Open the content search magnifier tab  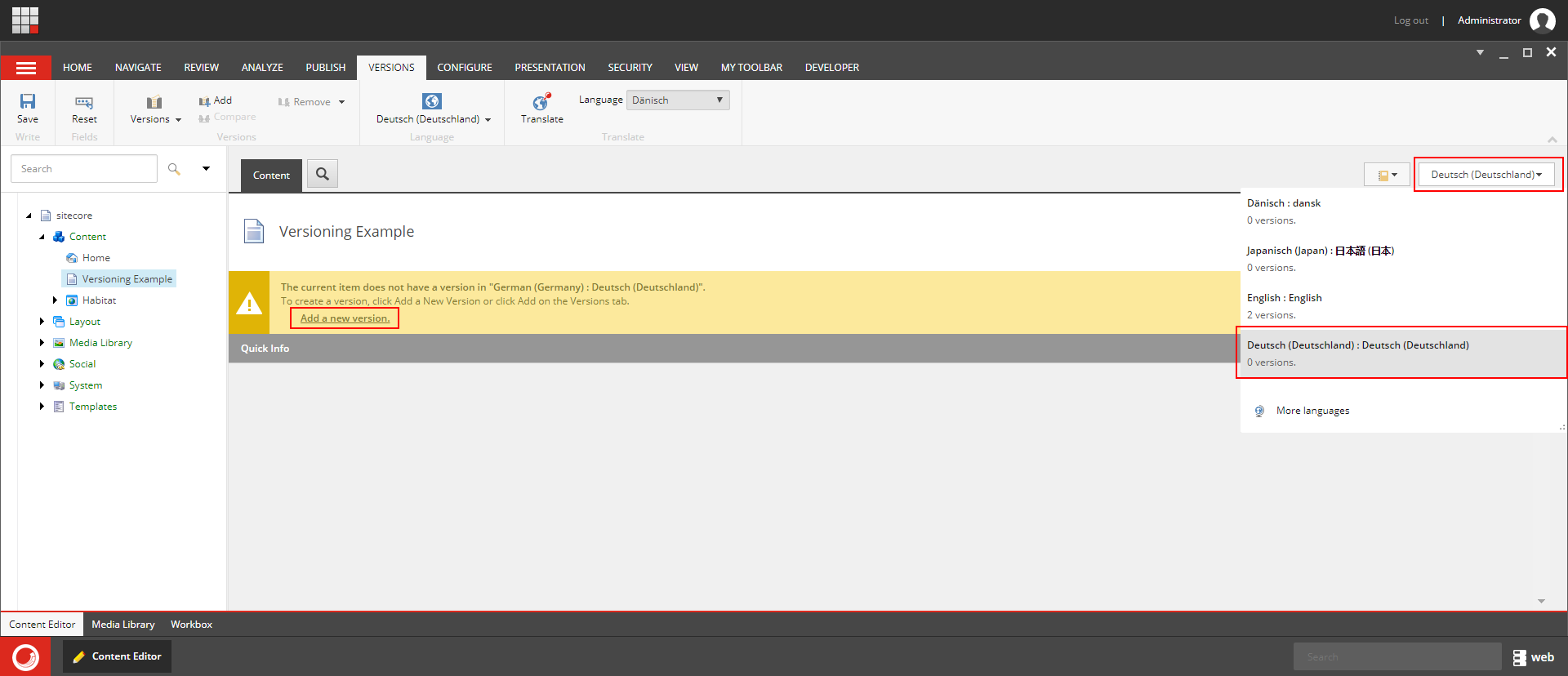(323, 174)
